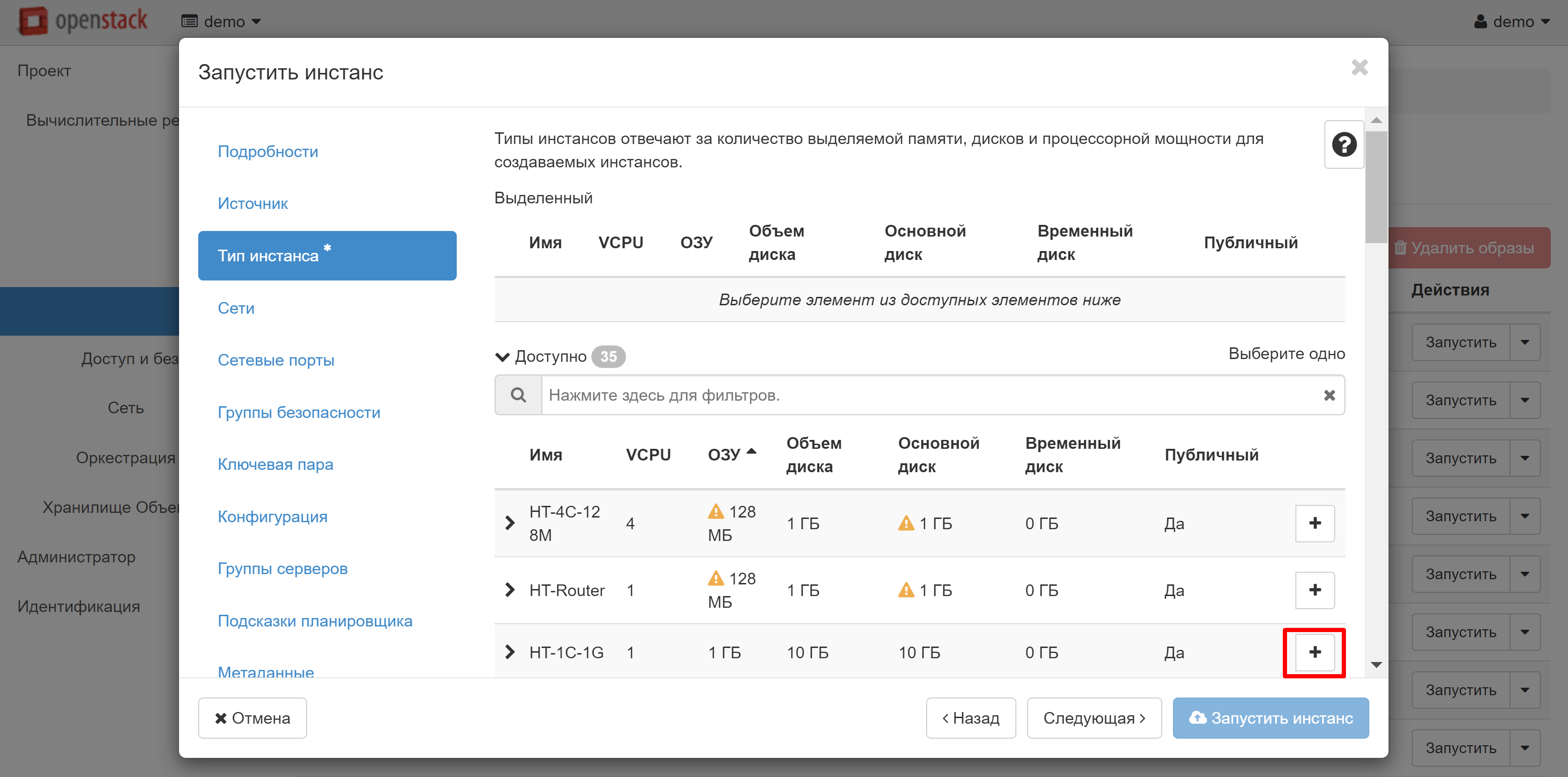Add the HT-Router flavor with plus
This screenshot has height=777, width=1568.
click(1315, 590)
